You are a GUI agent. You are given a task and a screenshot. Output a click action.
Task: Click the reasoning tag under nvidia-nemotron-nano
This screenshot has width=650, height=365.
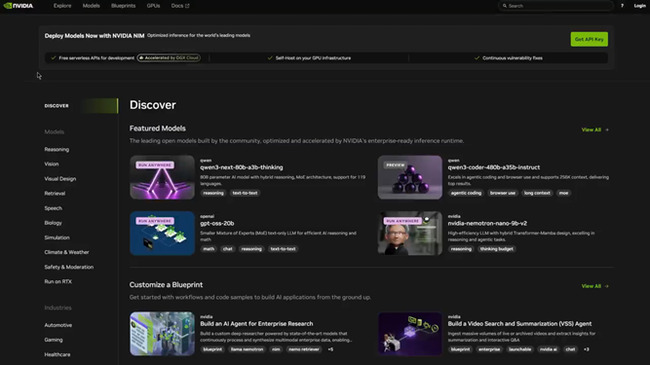pos(461,249)
